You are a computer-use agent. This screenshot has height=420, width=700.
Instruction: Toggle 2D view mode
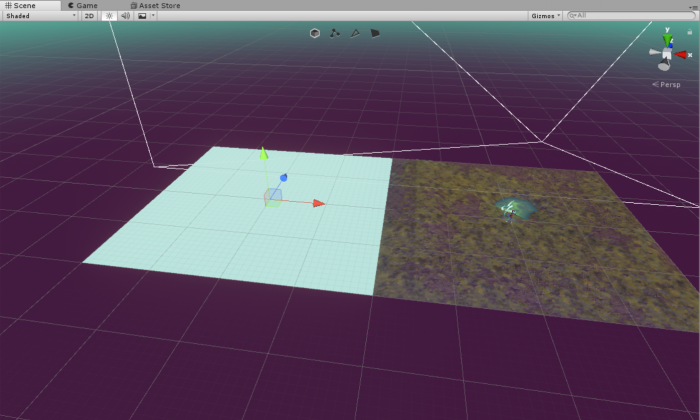[89, 16]
